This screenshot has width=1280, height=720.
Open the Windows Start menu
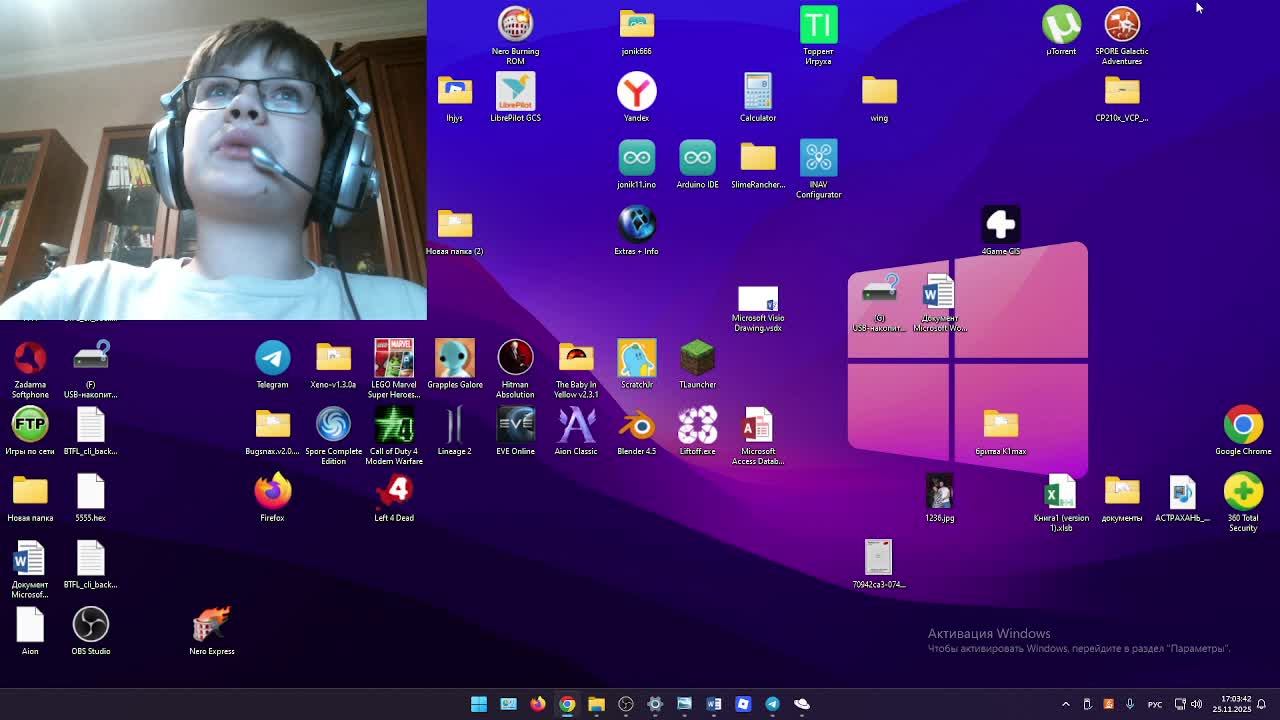tap(479, 704)
